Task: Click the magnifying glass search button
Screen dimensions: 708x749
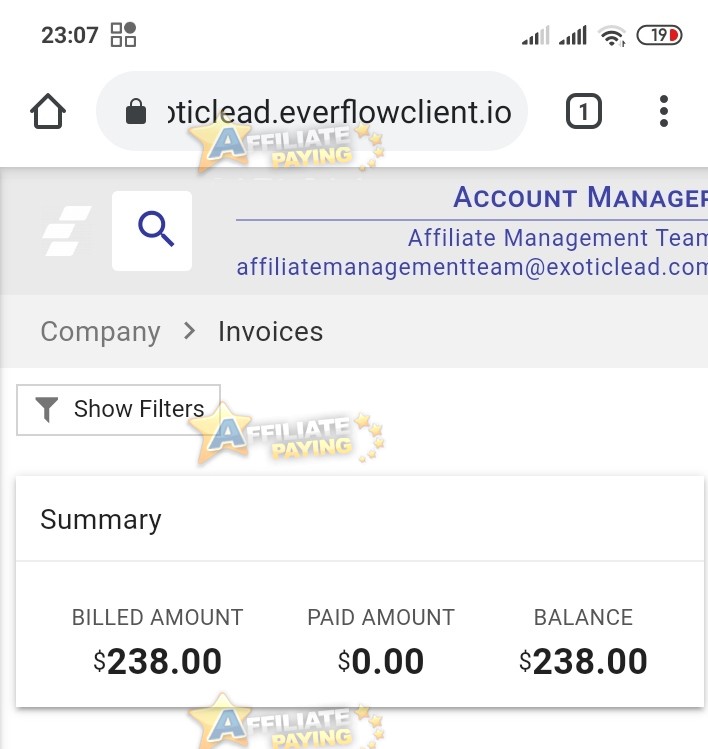Action: 152,231
